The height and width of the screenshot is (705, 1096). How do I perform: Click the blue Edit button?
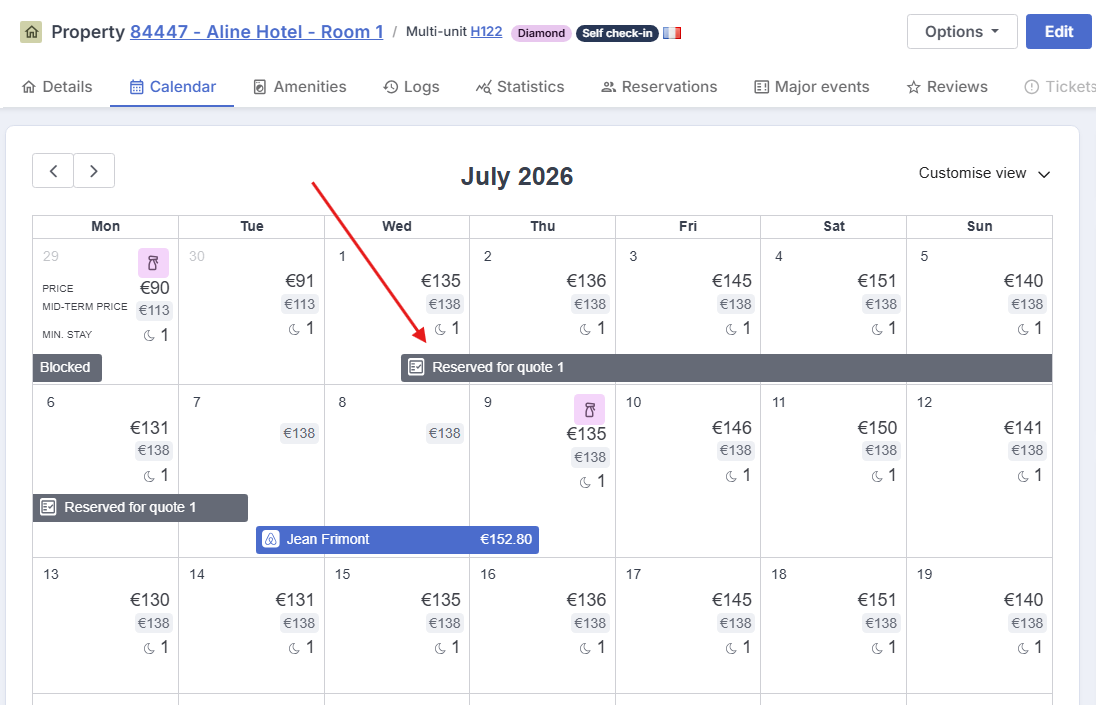click(x=1058, y=31)
